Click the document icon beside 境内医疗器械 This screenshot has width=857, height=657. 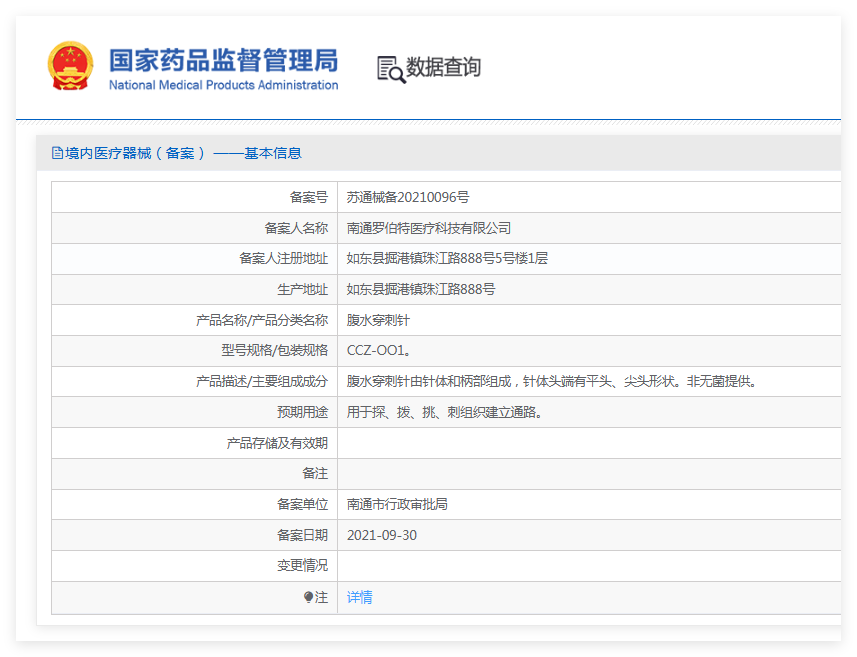click(57, 153)
